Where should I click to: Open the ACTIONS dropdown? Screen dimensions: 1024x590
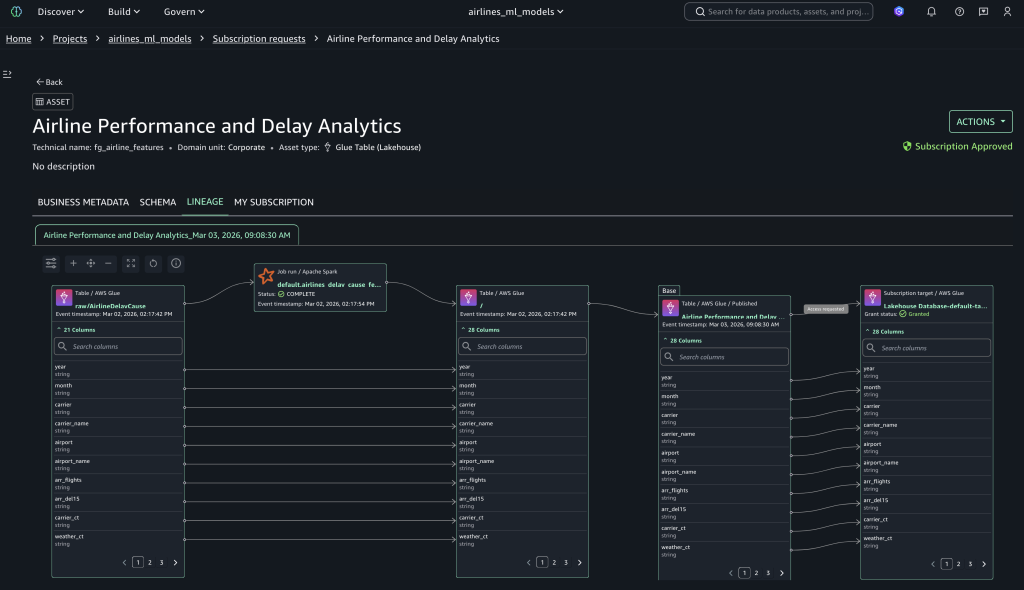coord(980,122)
